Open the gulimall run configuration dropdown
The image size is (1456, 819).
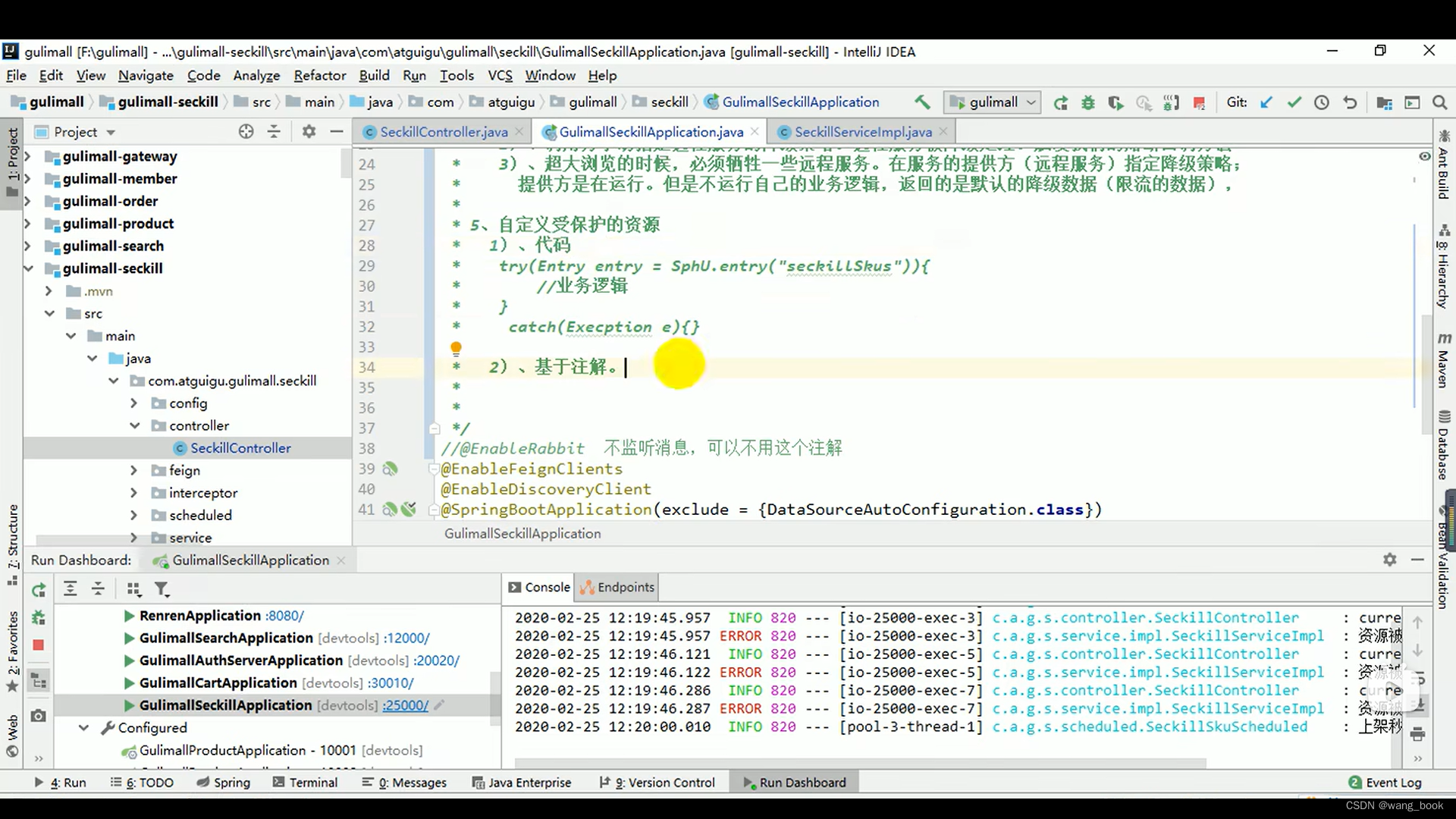(x=993, y=102)
